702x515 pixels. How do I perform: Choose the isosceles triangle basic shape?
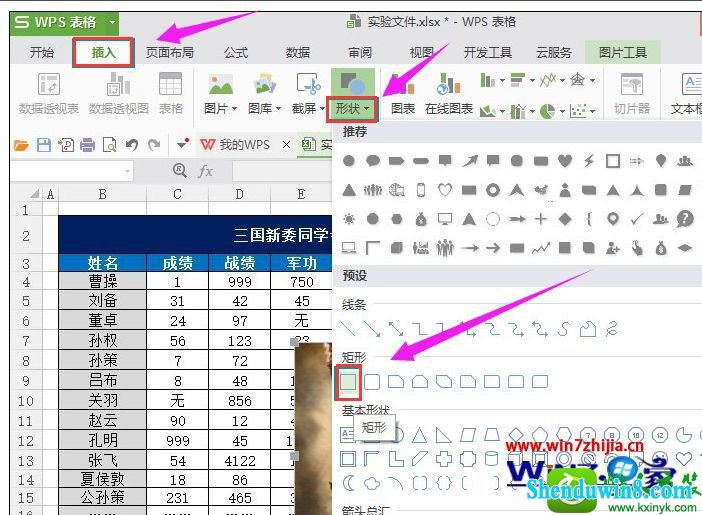pyautogui.click(x=419, y=434)
